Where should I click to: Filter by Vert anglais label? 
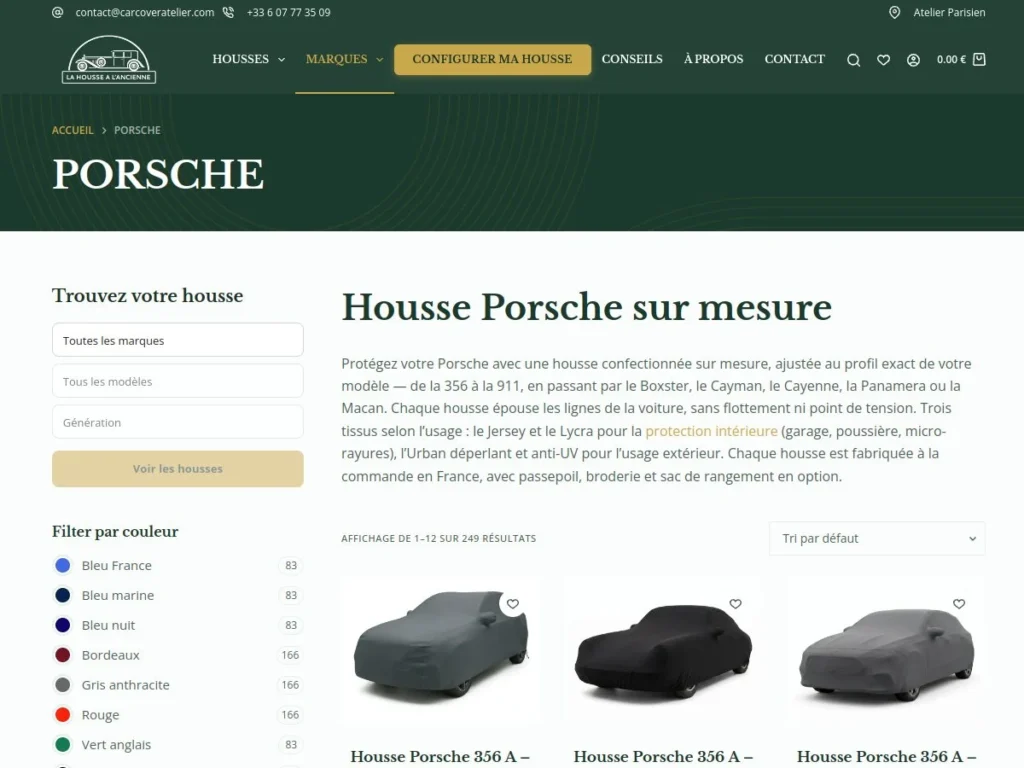click(116, 744)
